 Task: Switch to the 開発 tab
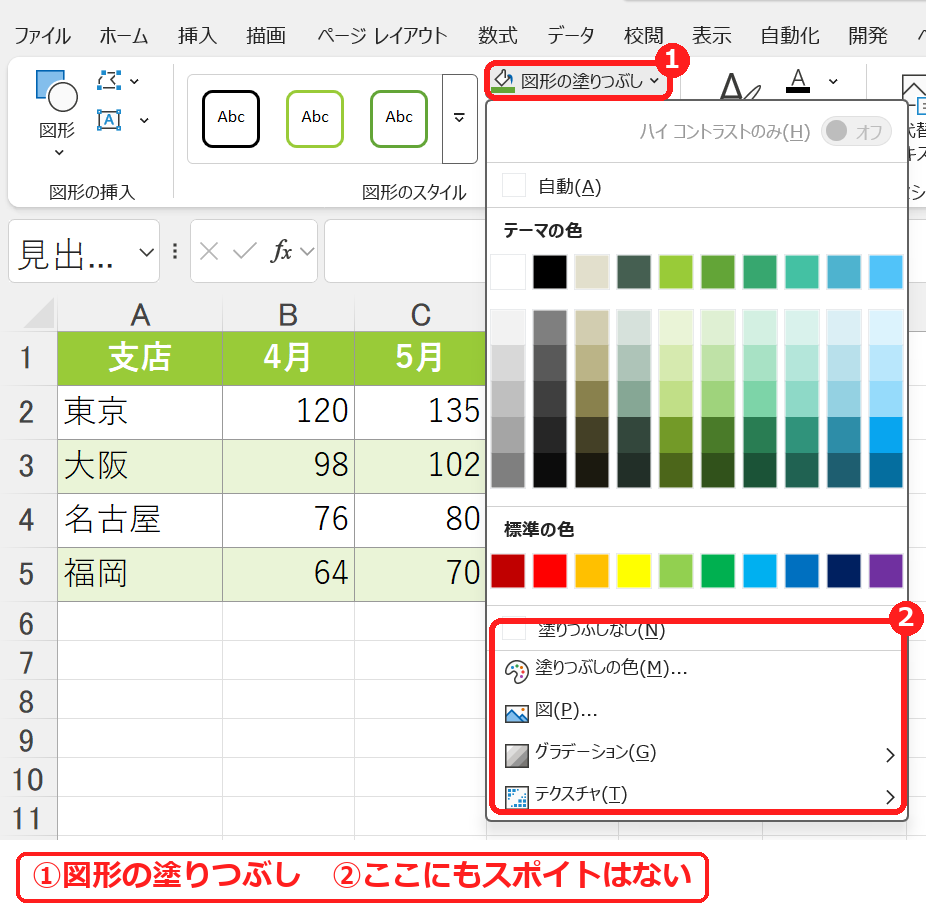pos(868,35)
